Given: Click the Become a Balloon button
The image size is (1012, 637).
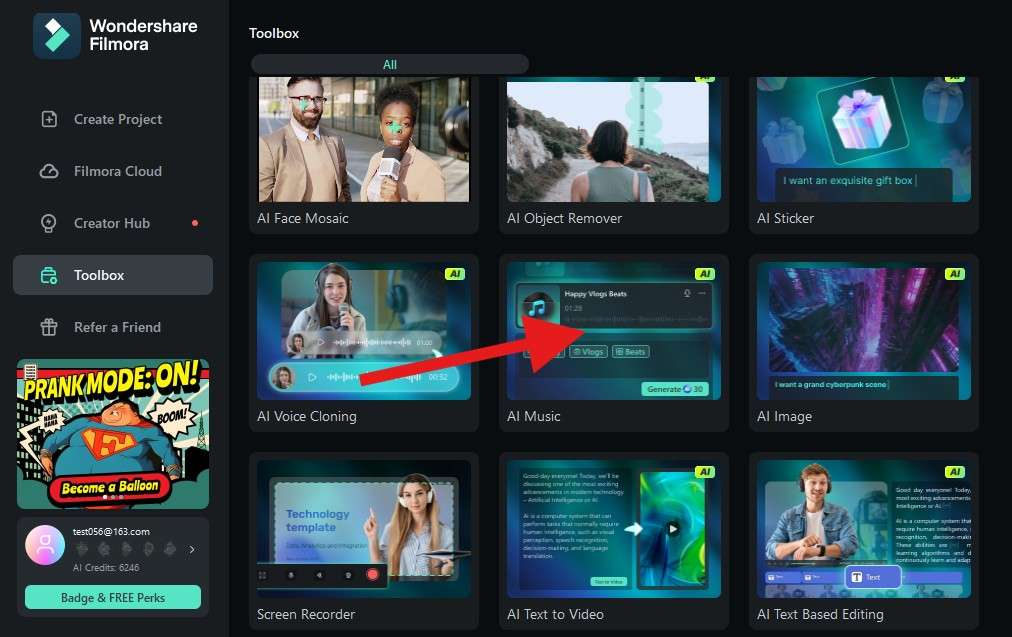Looking at the screenshot, I should [x=110, y=487].
